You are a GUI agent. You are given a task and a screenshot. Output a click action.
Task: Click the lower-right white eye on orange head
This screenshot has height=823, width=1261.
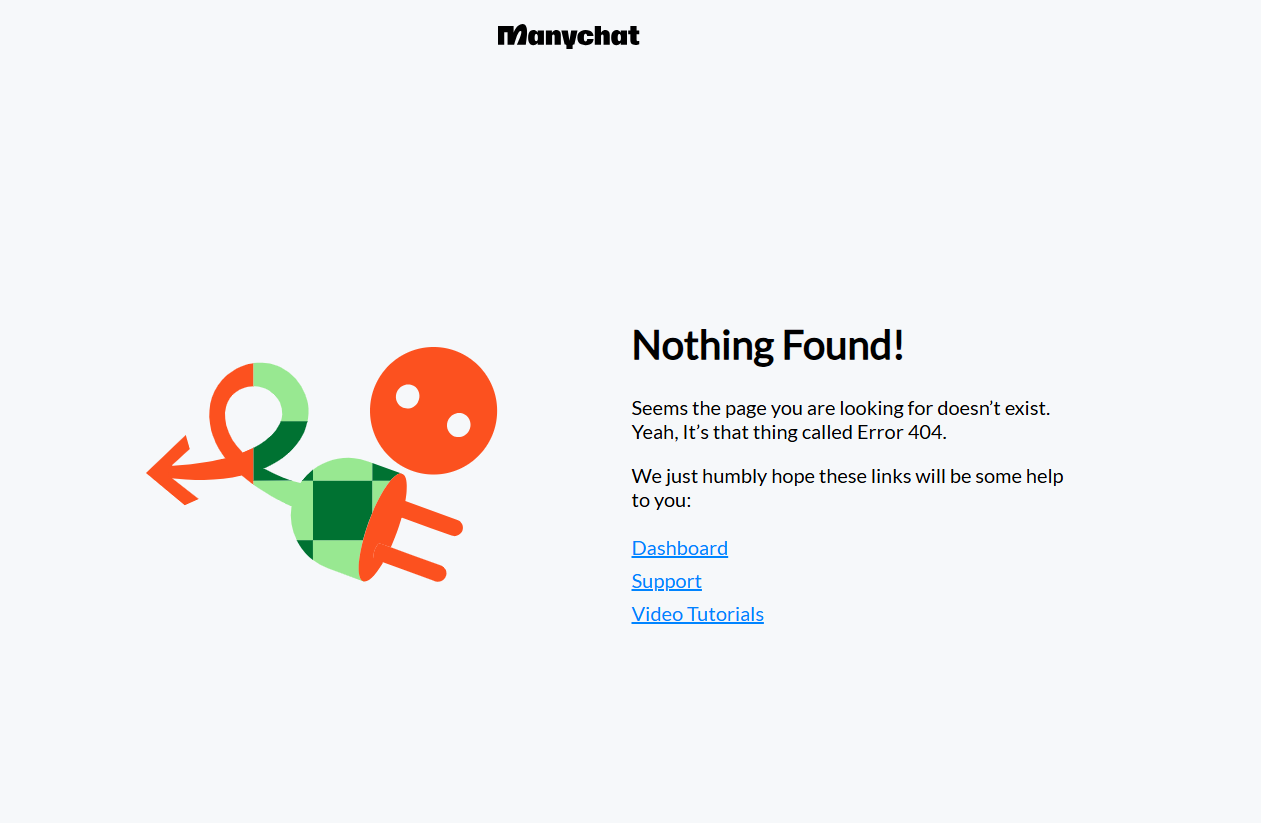(x=459, y=425)
